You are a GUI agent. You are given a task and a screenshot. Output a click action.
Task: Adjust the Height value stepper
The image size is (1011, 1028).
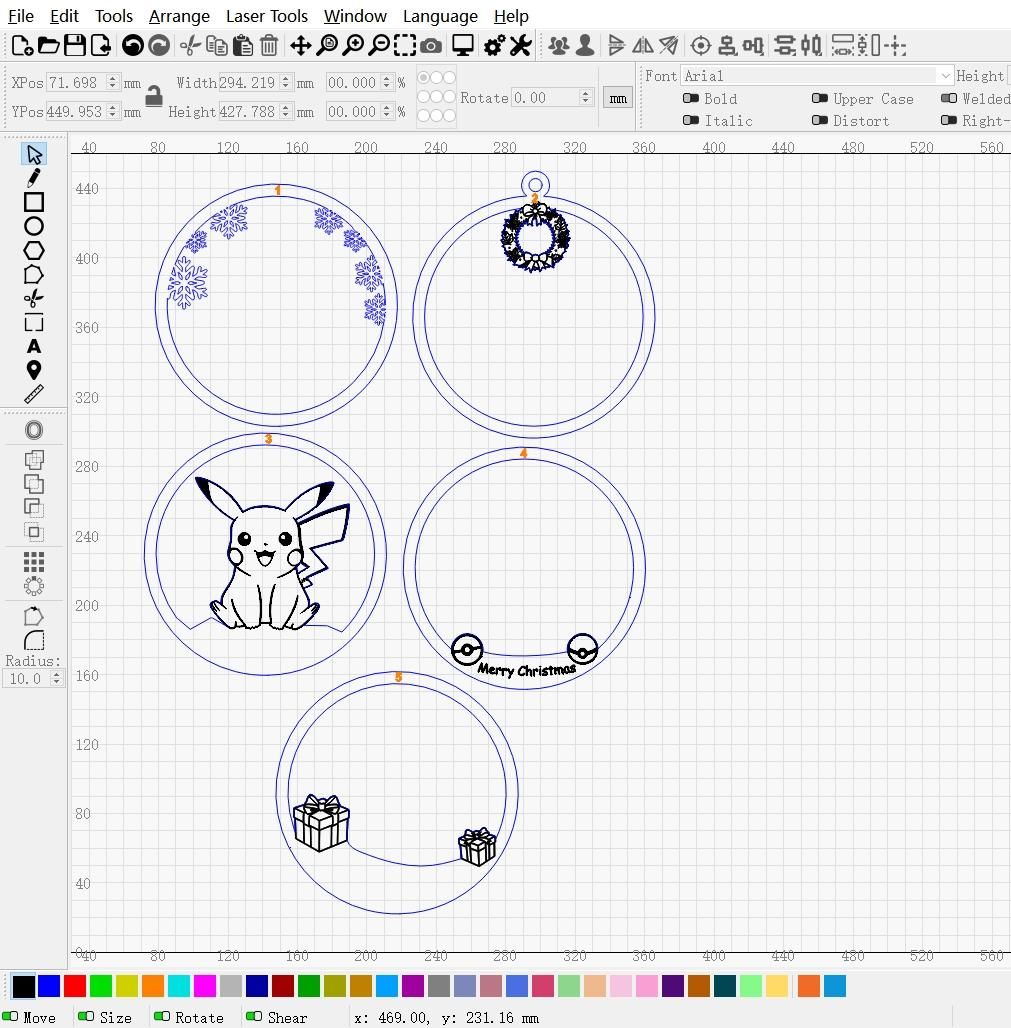tap(285, 111)
